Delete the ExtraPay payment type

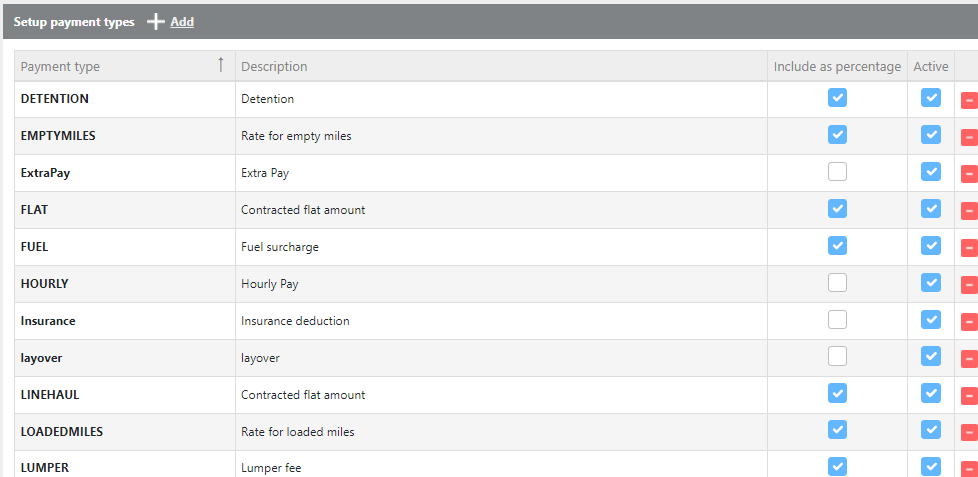(x=969, y=174)
